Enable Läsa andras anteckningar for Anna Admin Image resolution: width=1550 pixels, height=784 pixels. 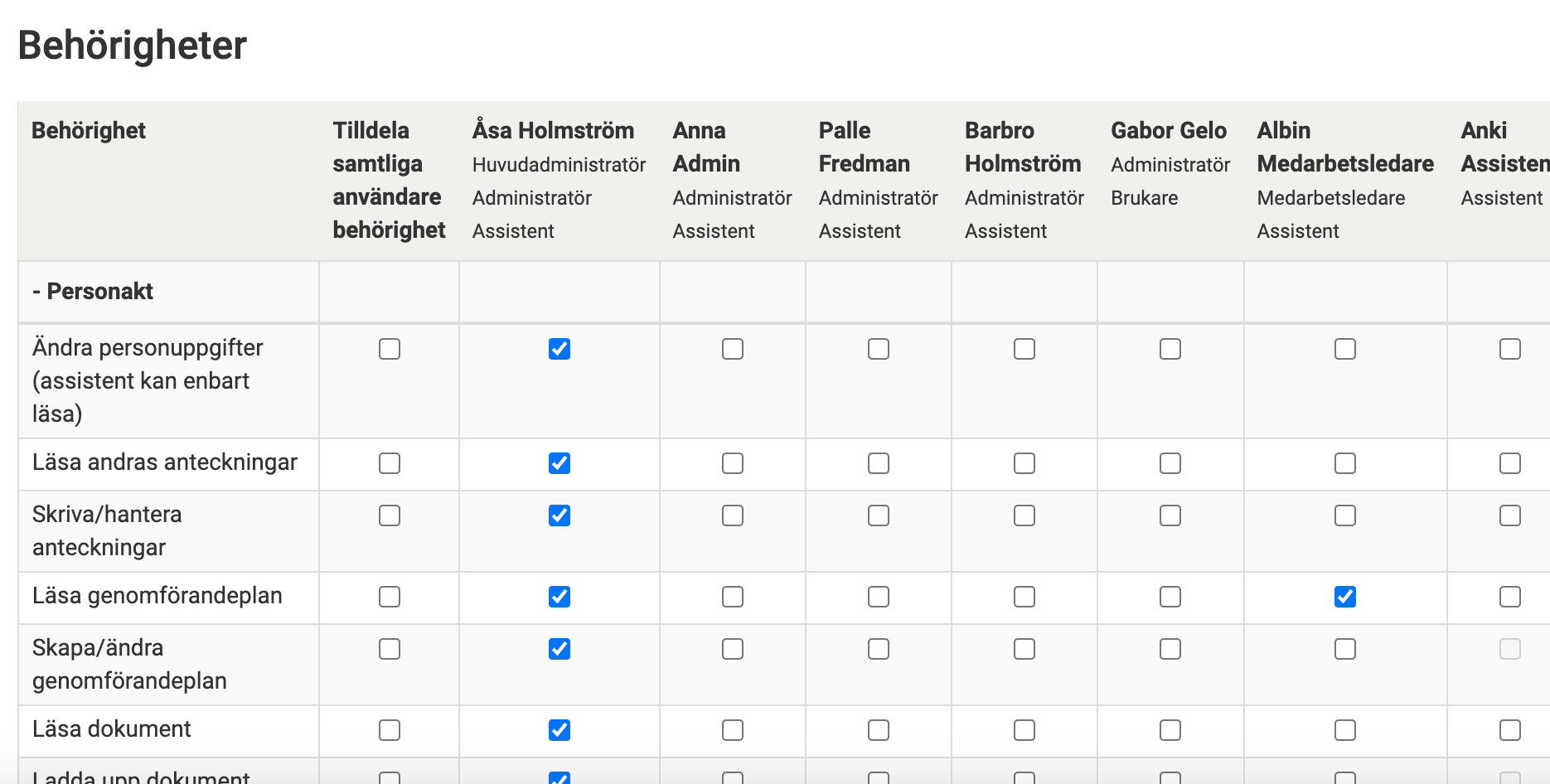click(733, 463)
